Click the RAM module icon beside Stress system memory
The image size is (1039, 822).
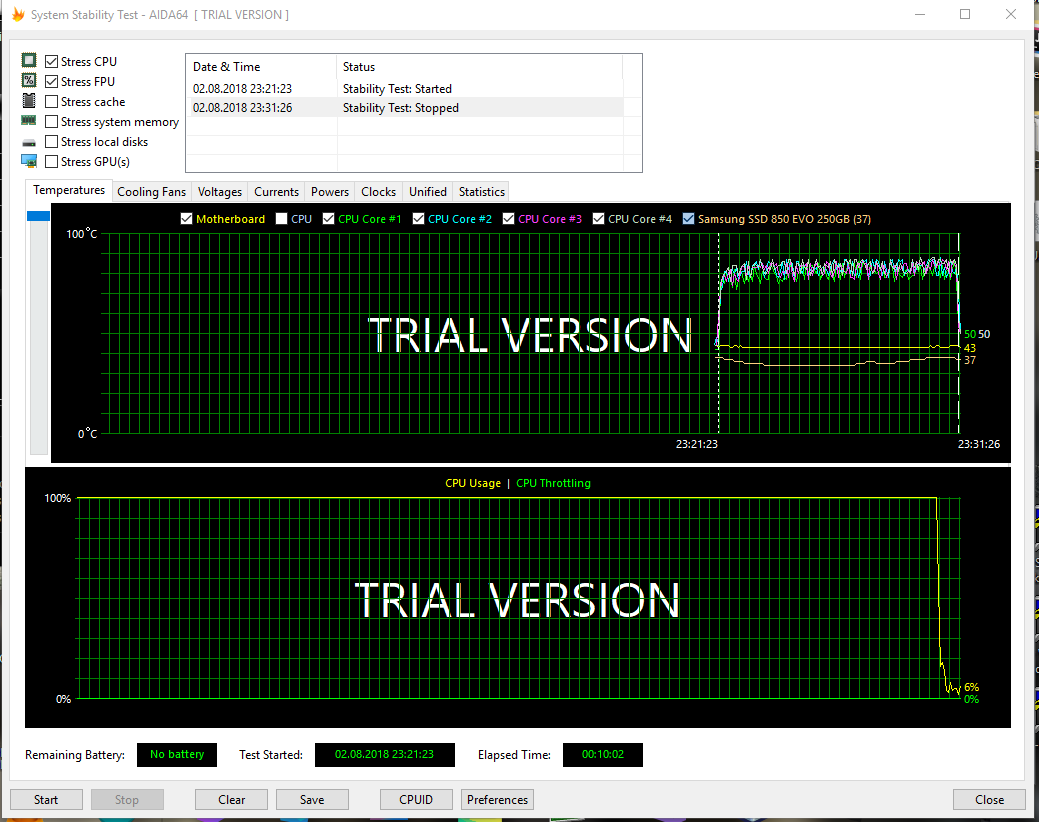pyautogui.click(x=28, y=121)
